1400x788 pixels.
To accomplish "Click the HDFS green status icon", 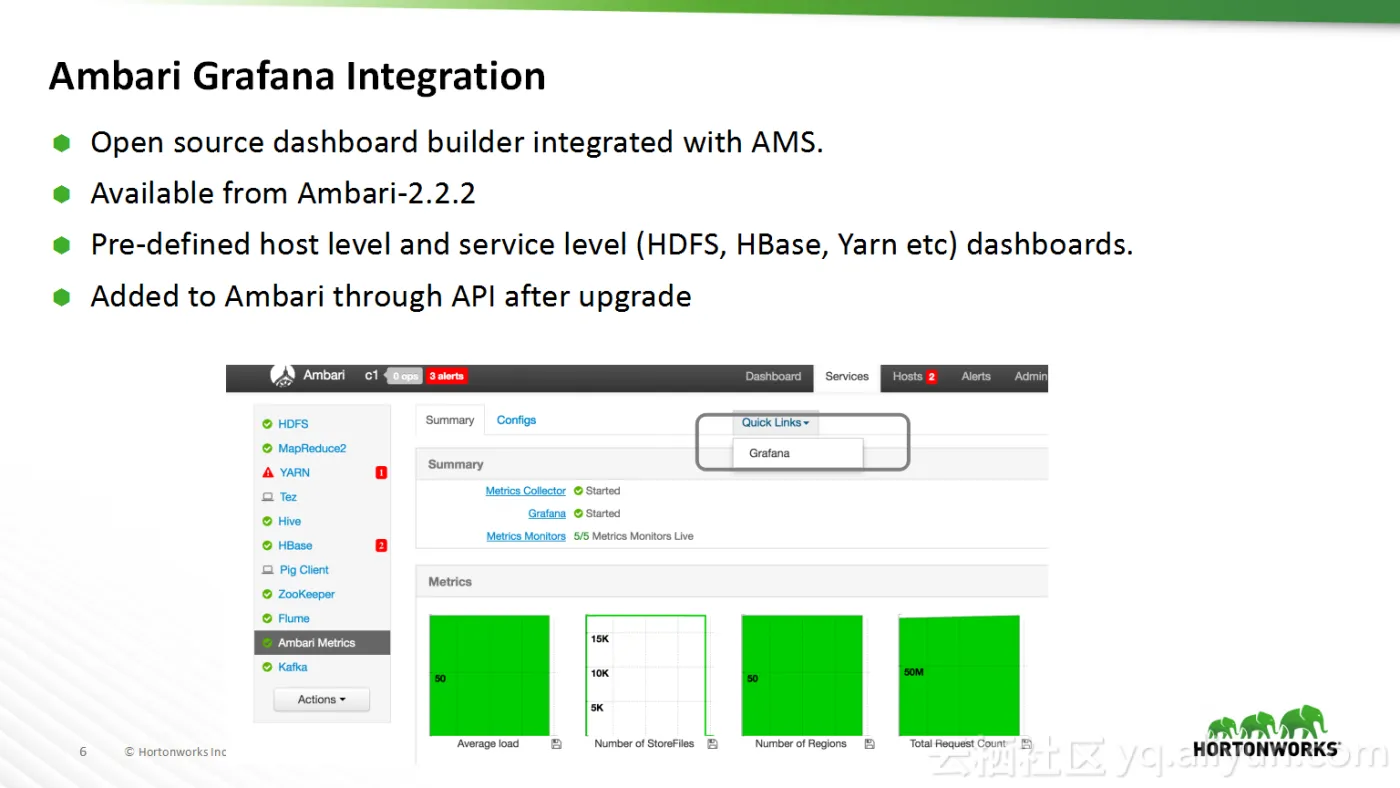I will (267, 424).
